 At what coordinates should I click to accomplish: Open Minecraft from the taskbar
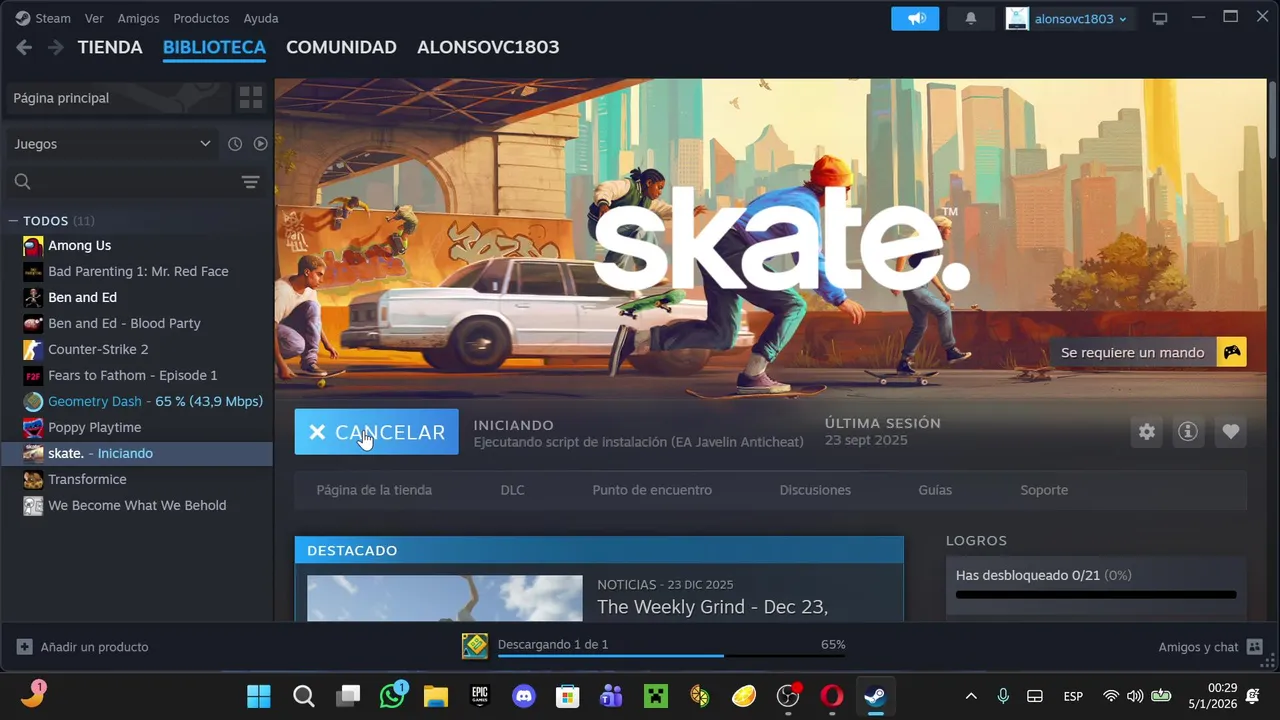[656, 696]
